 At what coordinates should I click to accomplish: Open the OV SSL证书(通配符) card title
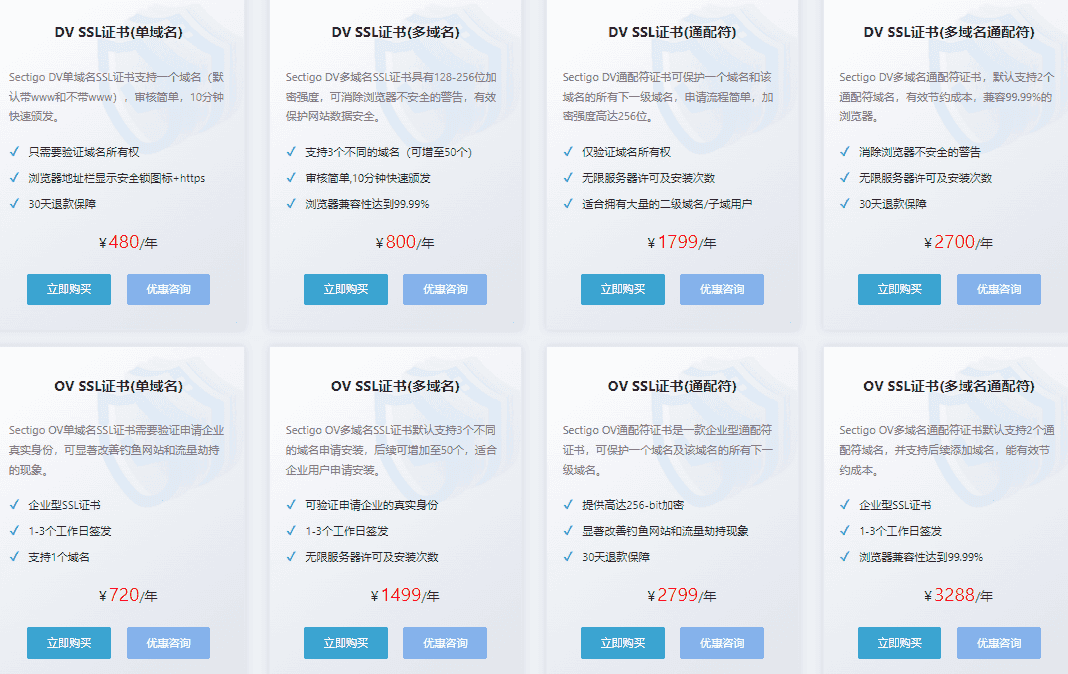(671, 385)
